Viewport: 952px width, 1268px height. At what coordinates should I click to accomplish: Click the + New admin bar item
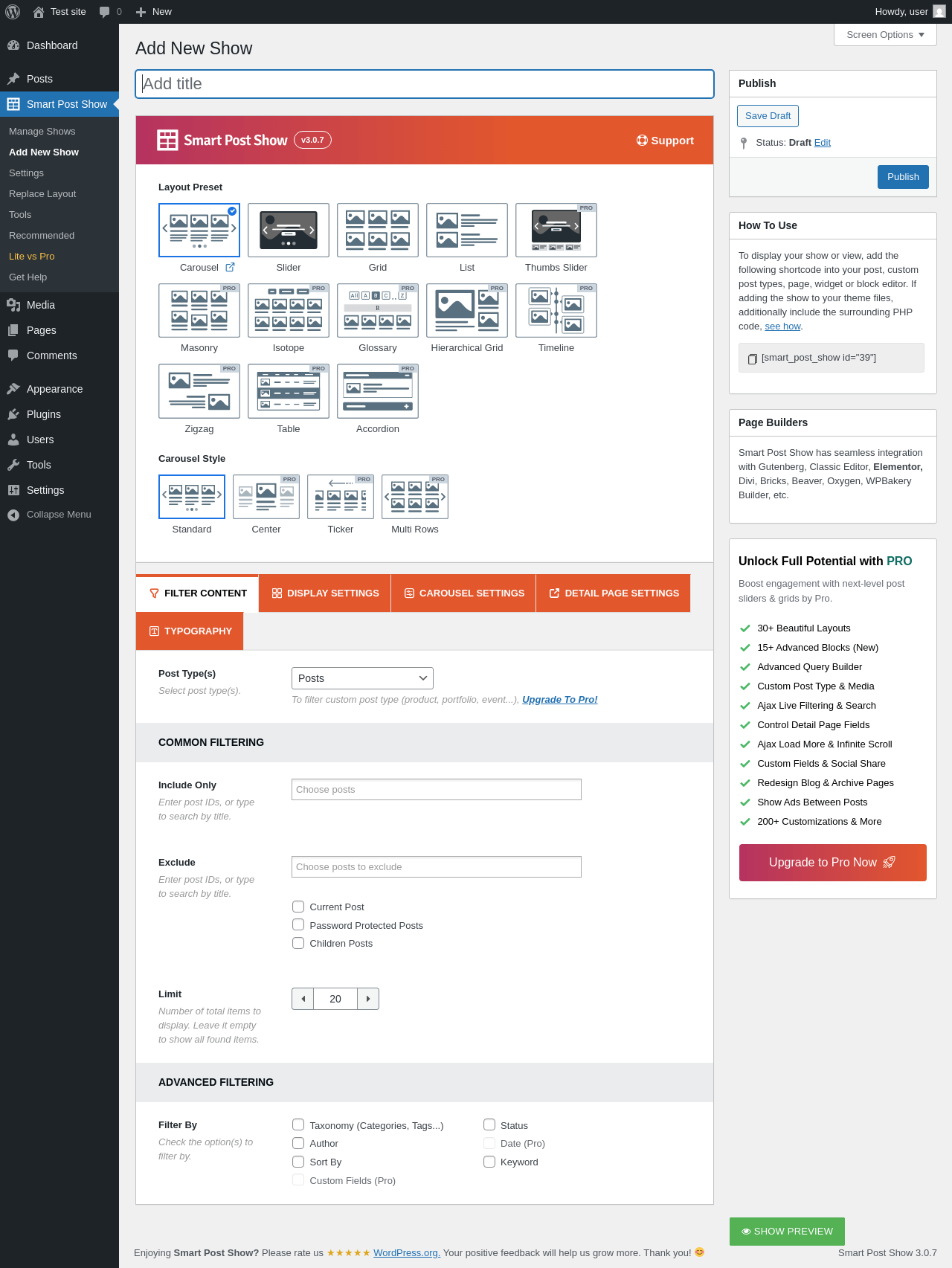[x=154, y=12]
